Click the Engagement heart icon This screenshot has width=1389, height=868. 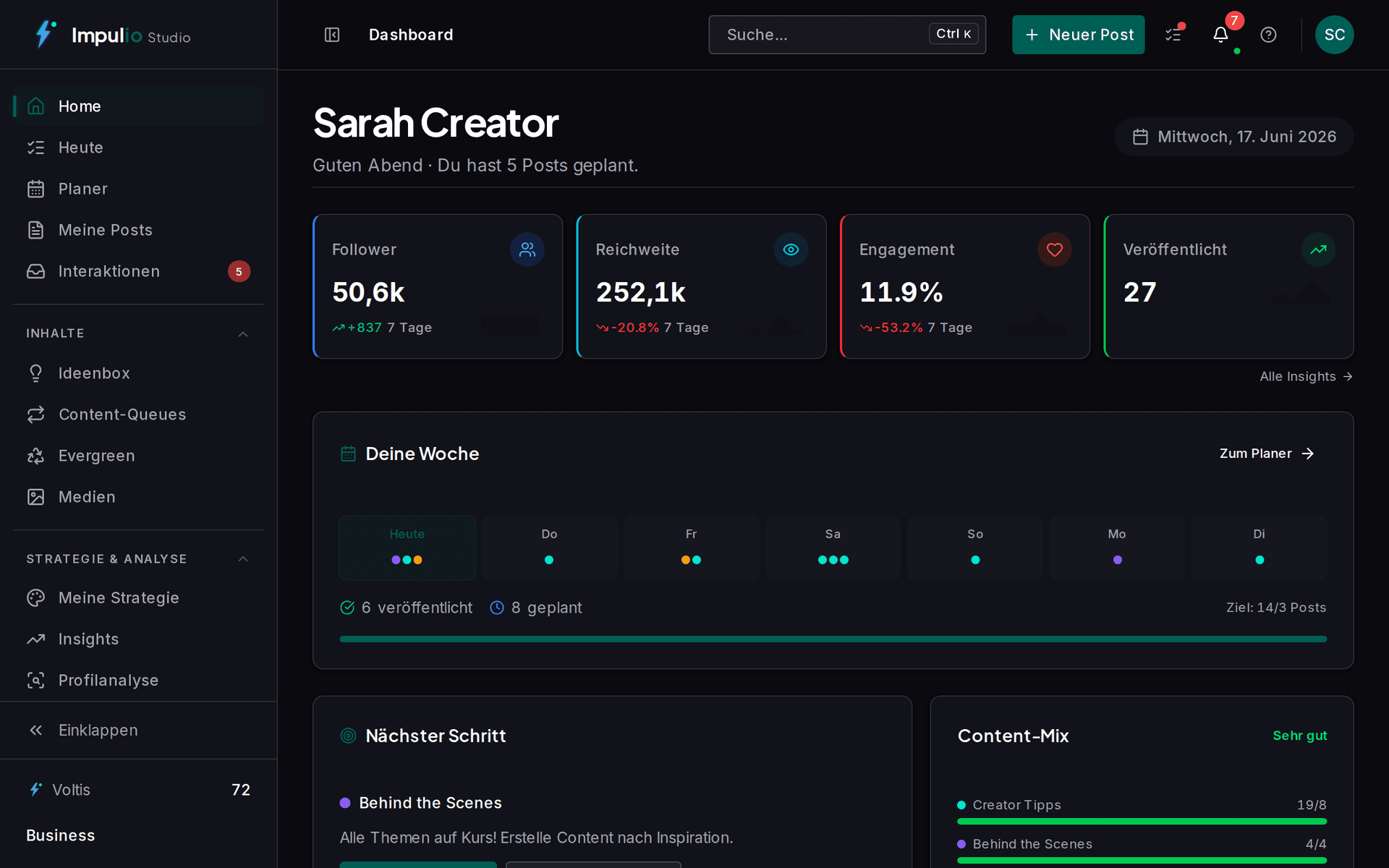[1055, 250]
